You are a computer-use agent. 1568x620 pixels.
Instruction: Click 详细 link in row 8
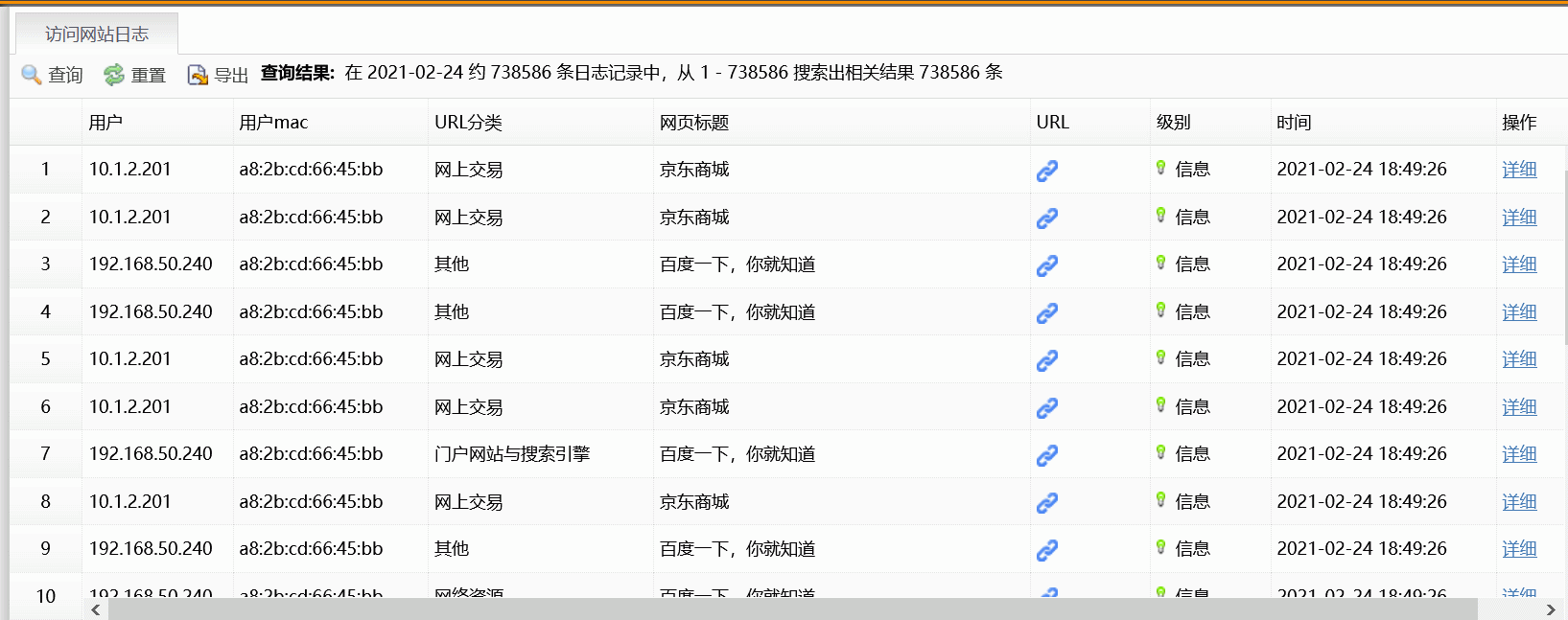1519,502
